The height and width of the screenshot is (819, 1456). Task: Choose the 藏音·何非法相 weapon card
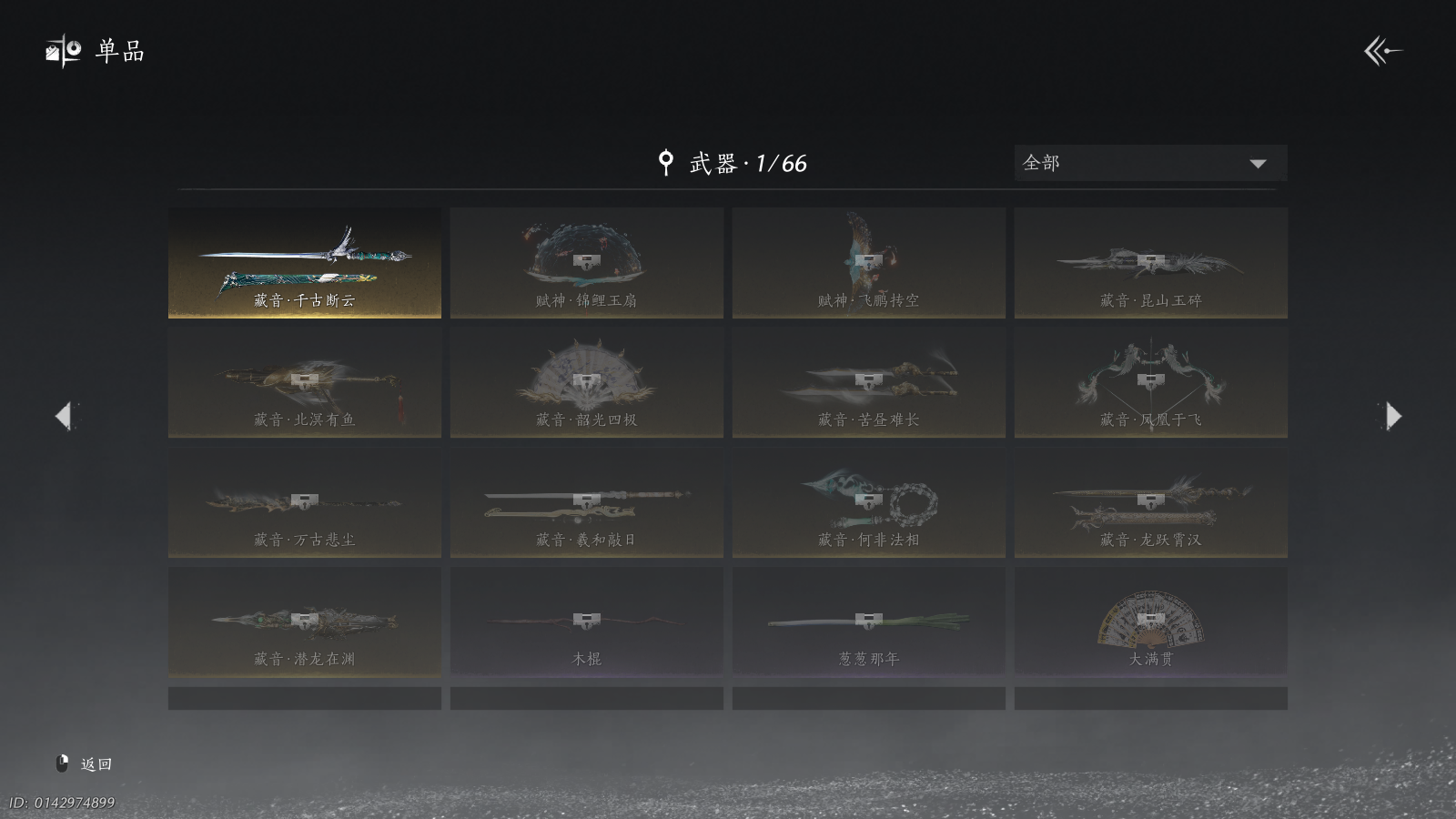(x=869, y=502)
